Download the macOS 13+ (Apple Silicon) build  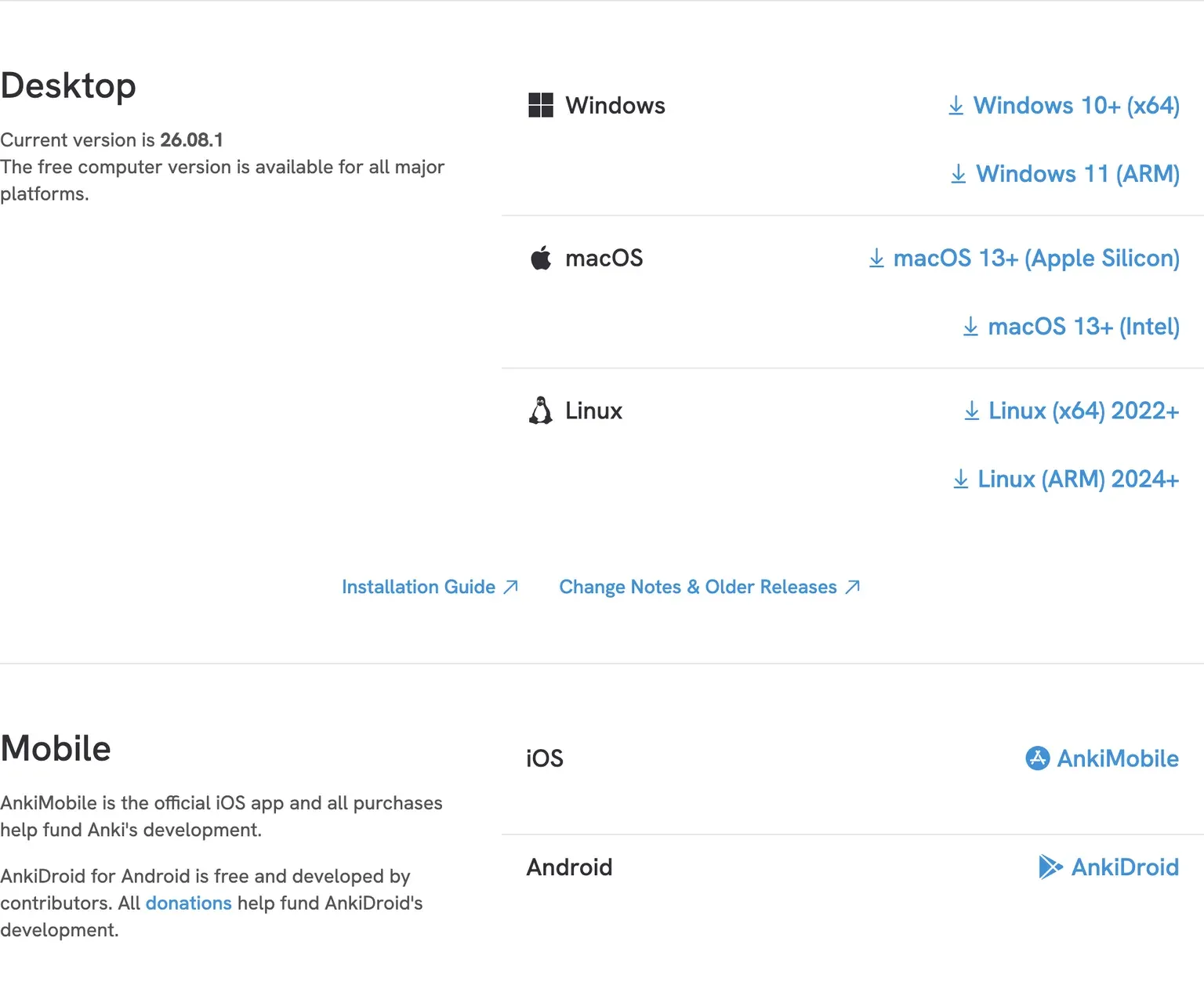(x=1024, y=258)
